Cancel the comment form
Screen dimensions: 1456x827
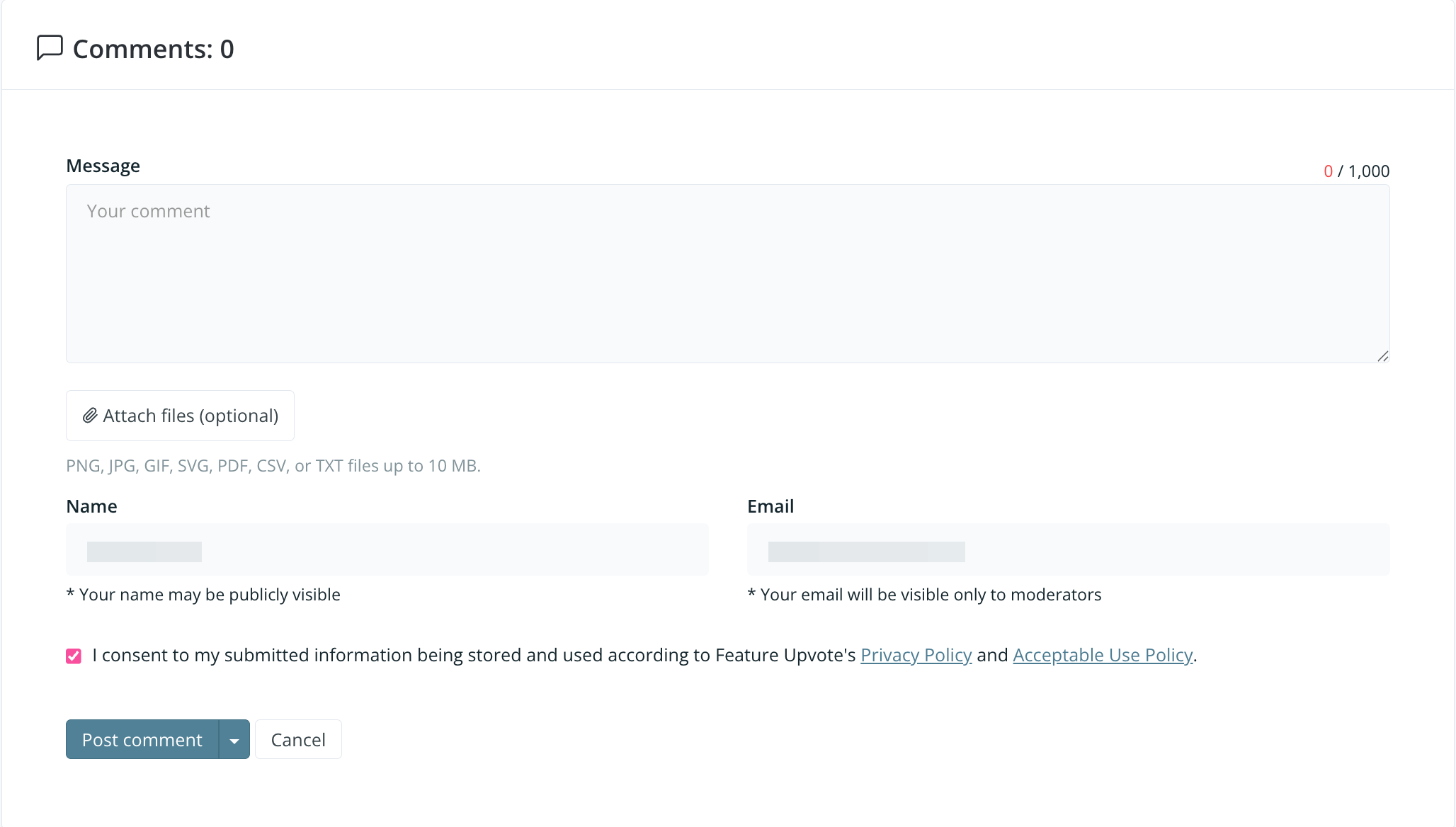298,740
